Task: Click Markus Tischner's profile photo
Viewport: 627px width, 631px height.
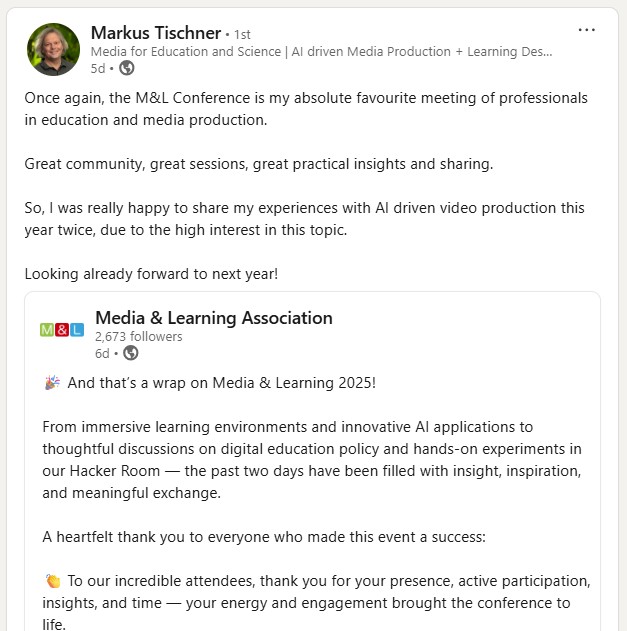Action: (x=53, y=50)
